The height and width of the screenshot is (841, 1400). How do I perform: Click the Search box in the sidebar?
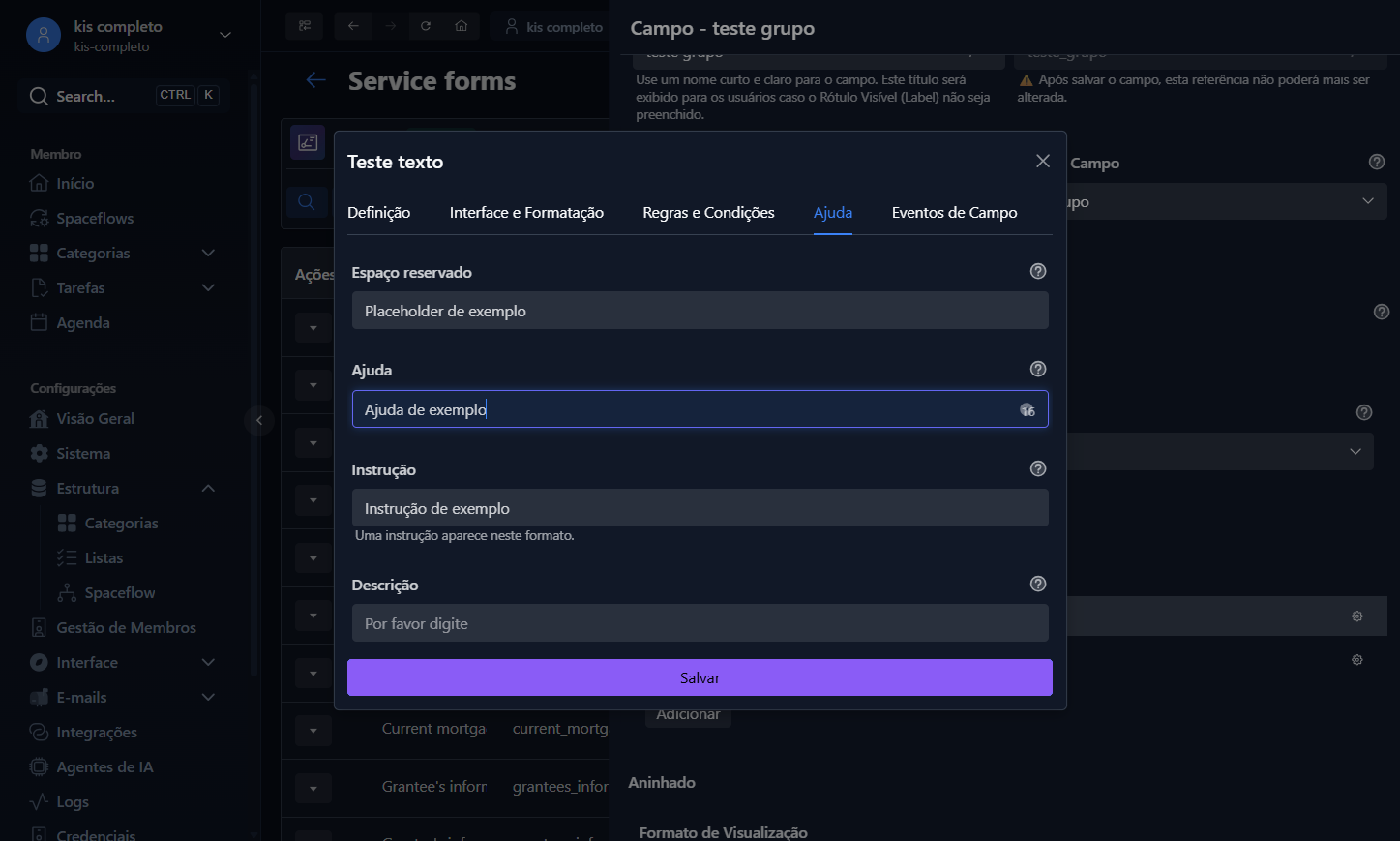click(x=124, y=95)
